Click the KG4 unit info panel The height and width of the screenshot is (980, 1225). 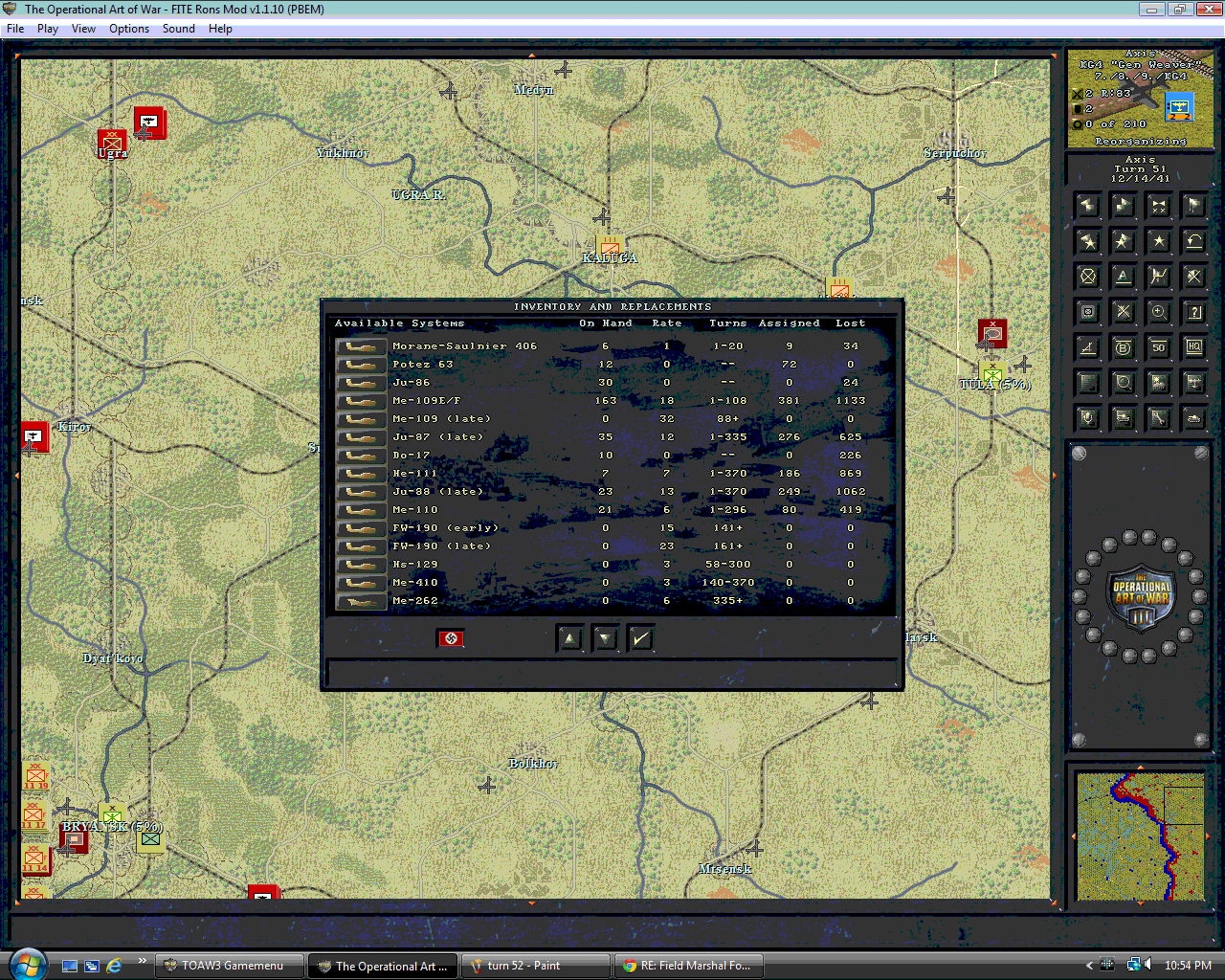coord(1141,100)
